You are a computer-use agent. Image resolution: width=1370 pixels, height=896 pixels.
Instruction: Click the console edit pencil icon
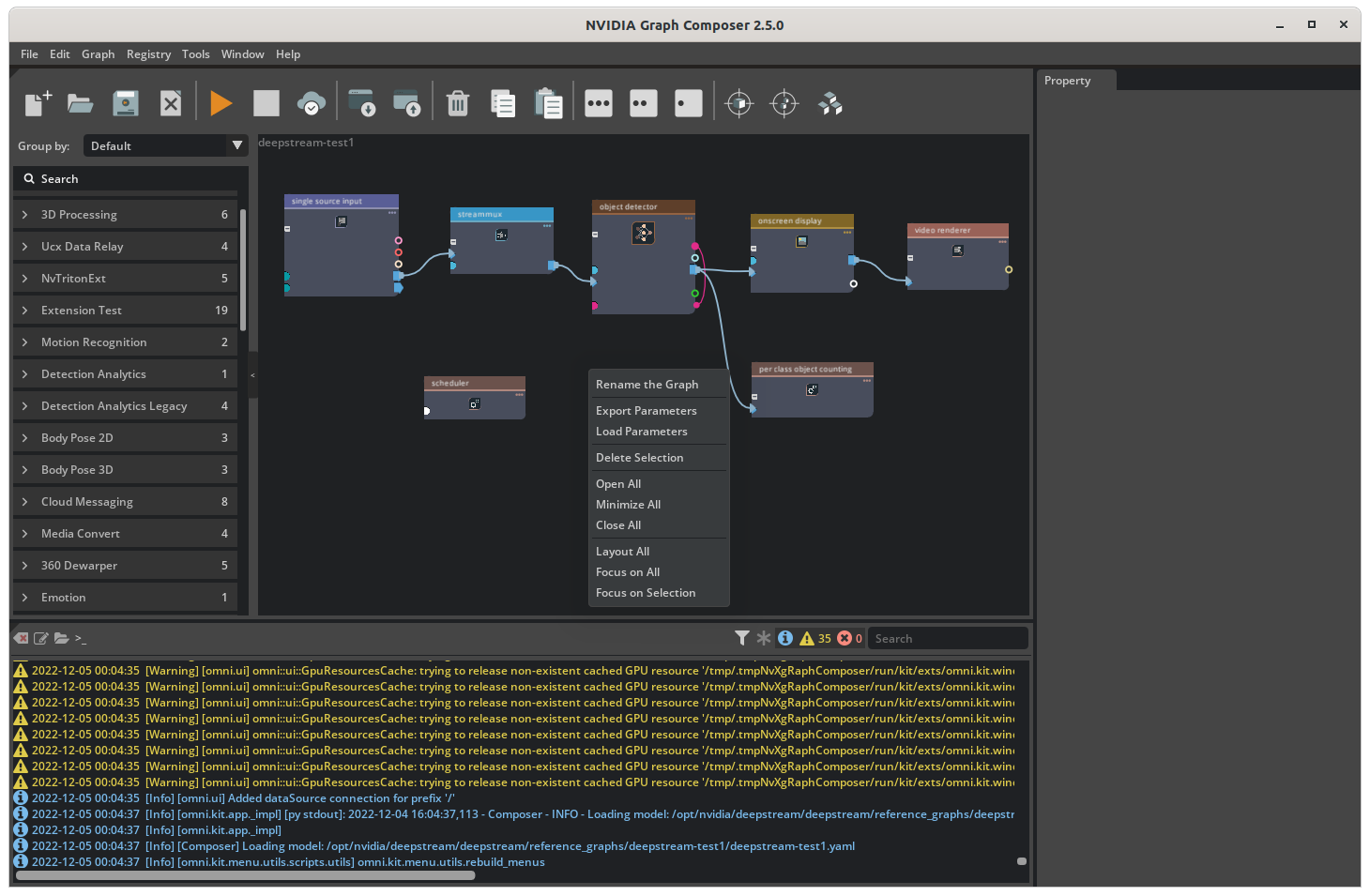pyautogui.click(x=41, y=638)
